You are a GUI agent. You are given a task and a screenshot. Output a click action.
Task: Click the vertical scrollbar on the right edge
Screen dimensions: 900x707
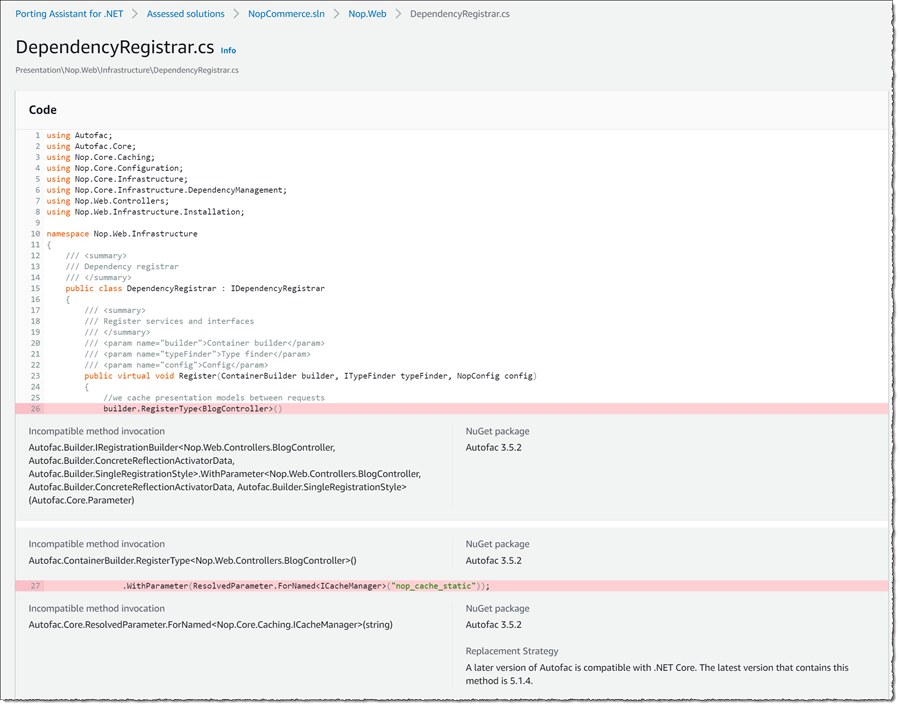point(893,350)
